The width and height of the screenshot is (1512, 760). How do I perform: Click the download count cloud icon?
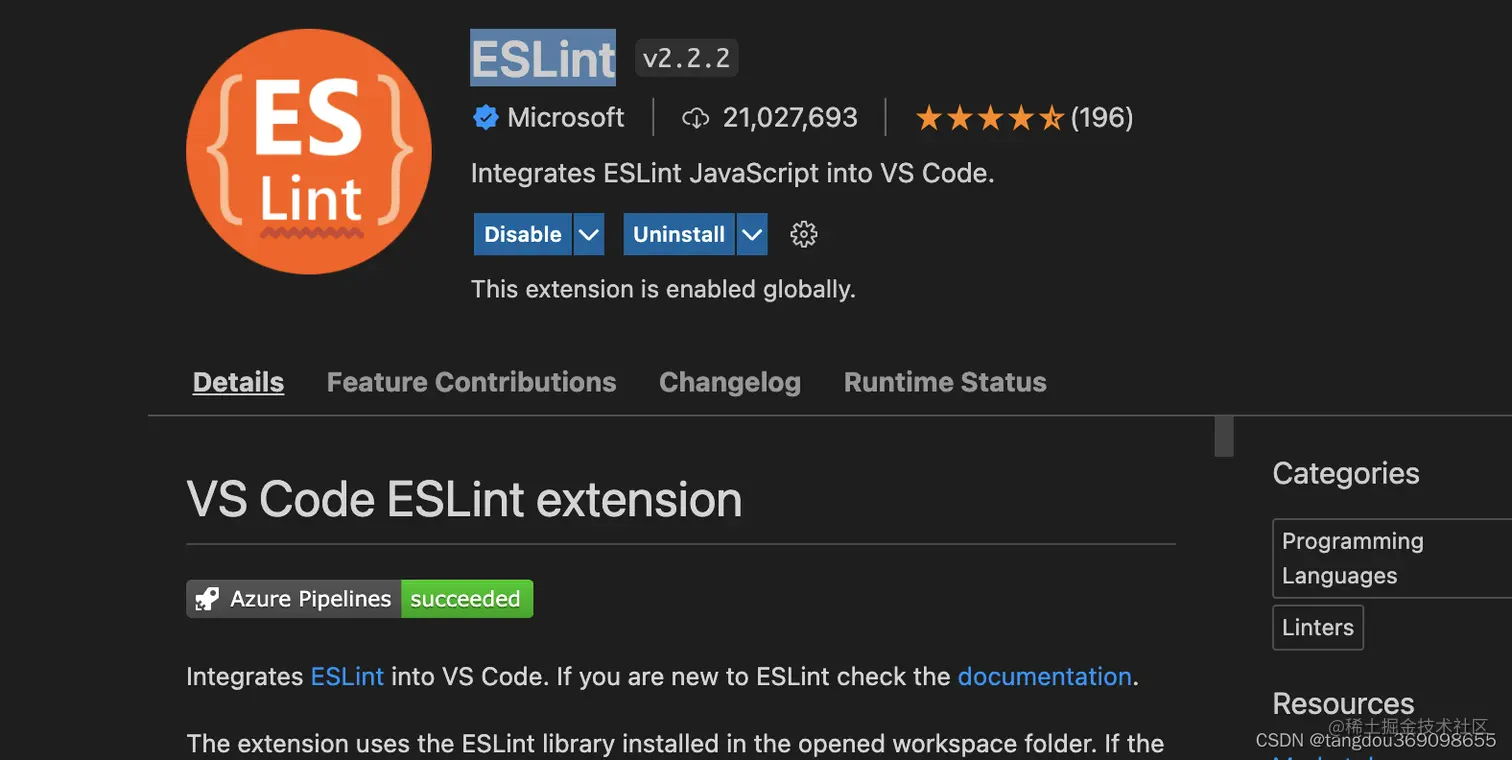coord(695,119)
